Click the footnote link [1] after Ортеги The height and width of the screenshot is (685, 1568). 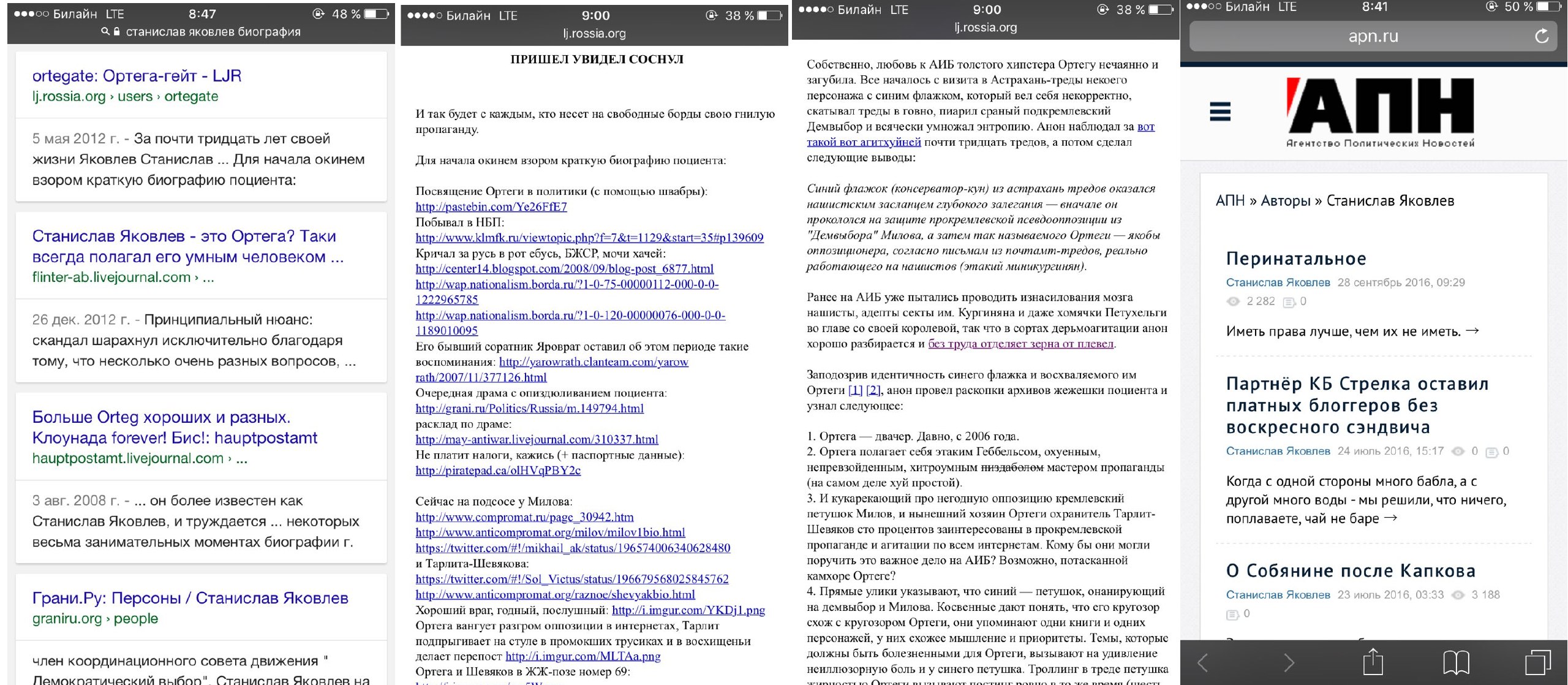pyautogui.click(x=855, y=390)
